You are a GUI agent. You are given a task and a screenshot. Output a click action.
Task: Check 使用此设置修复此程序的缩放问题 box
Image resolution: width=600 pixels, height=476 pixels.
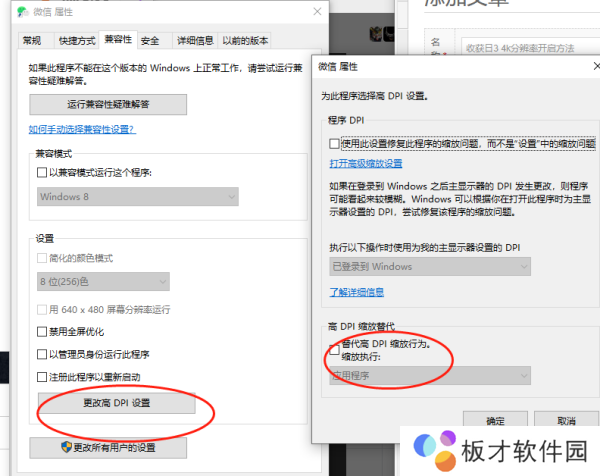tap(335, 144)
